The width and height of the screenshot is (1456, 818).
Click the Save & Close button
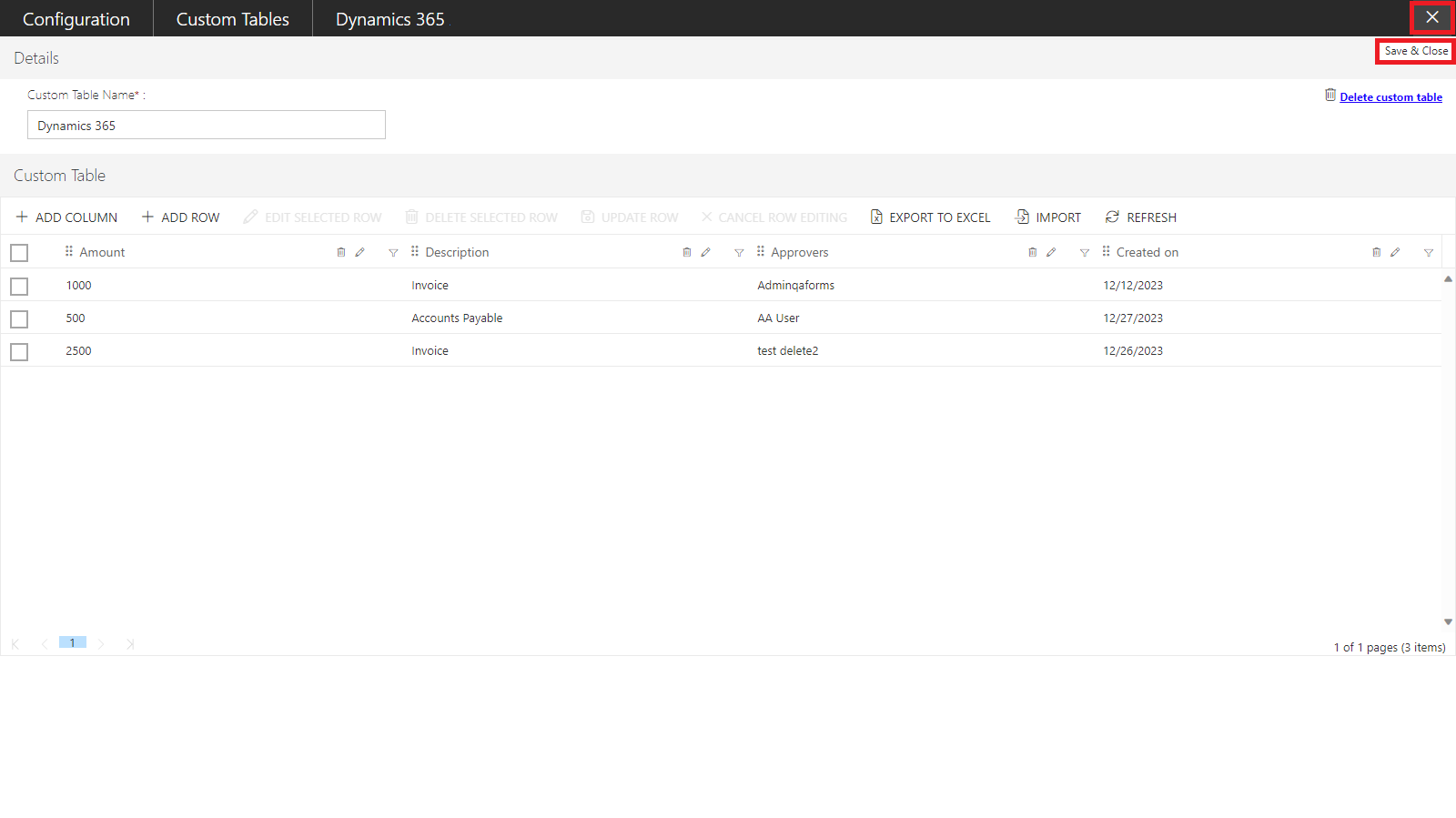point(1416,51)
